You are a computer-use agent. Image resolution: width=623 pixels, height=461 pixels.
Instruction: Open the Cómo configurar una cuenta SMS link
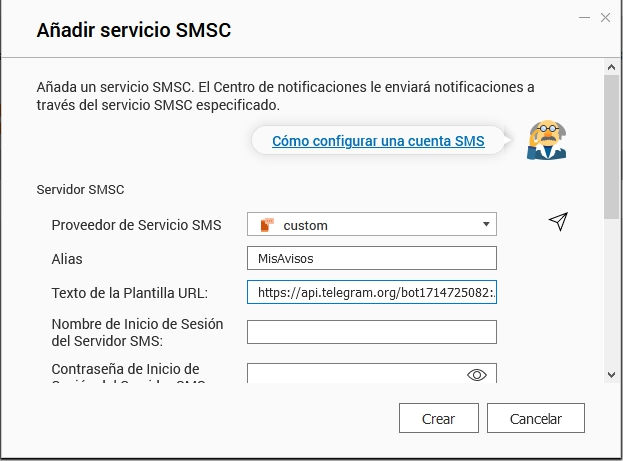tap(378, 141)
